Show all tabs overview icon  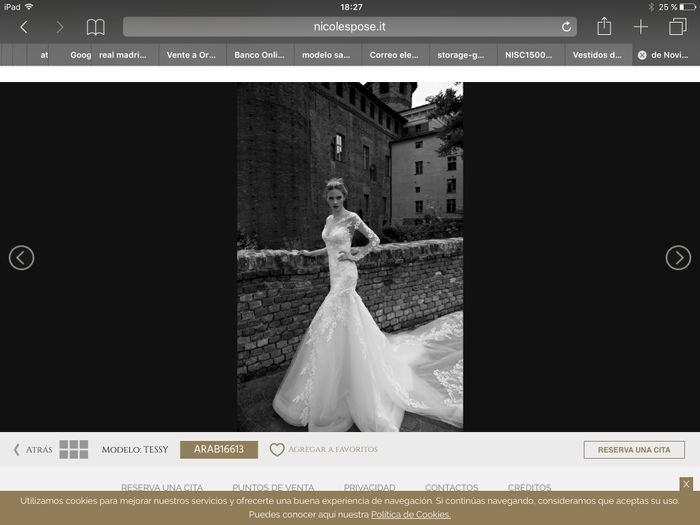(678, 26)
